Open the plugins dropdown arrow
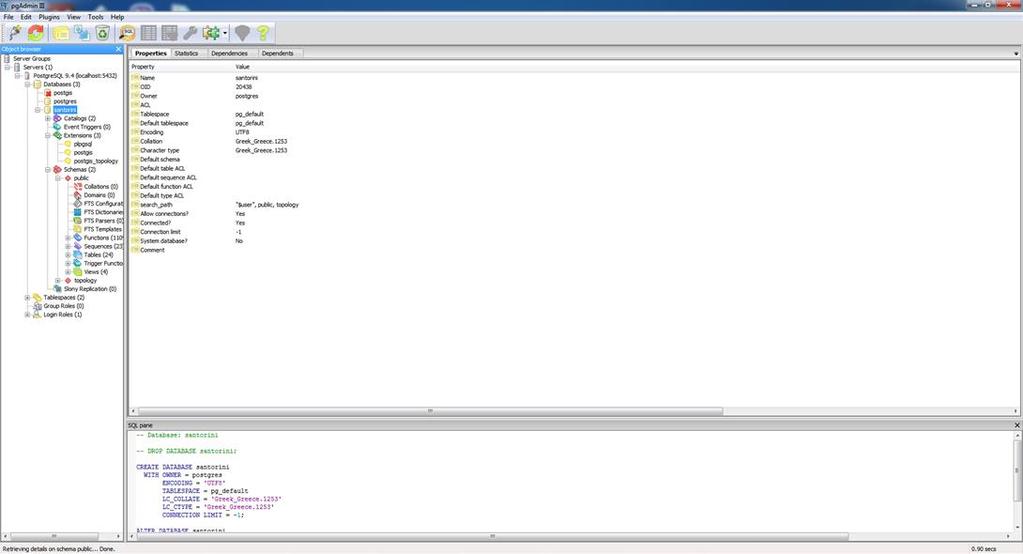Viewport: 1023px width, 554px height. point(225,33)
